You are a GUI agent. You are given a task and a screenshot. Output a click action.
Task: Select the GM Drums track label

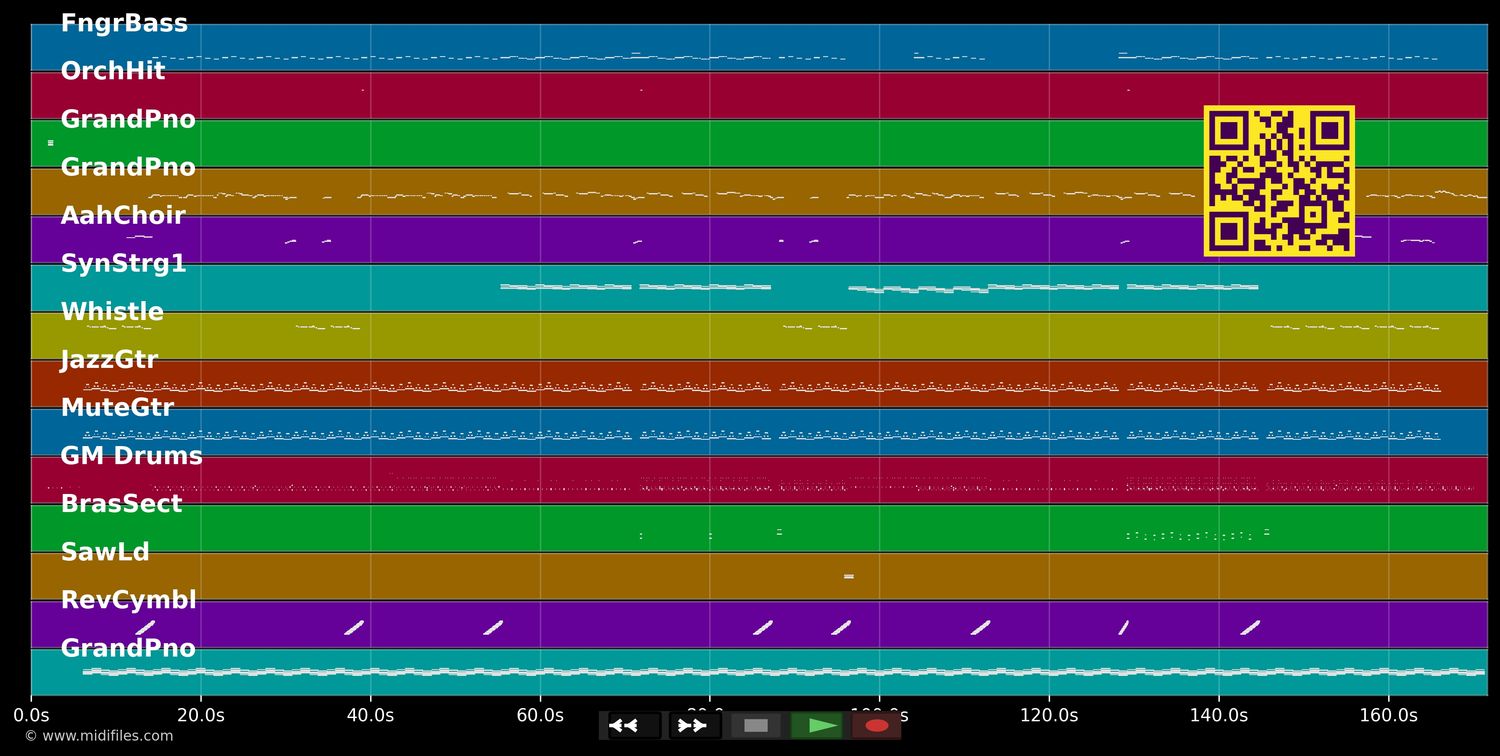coord(131,455)
